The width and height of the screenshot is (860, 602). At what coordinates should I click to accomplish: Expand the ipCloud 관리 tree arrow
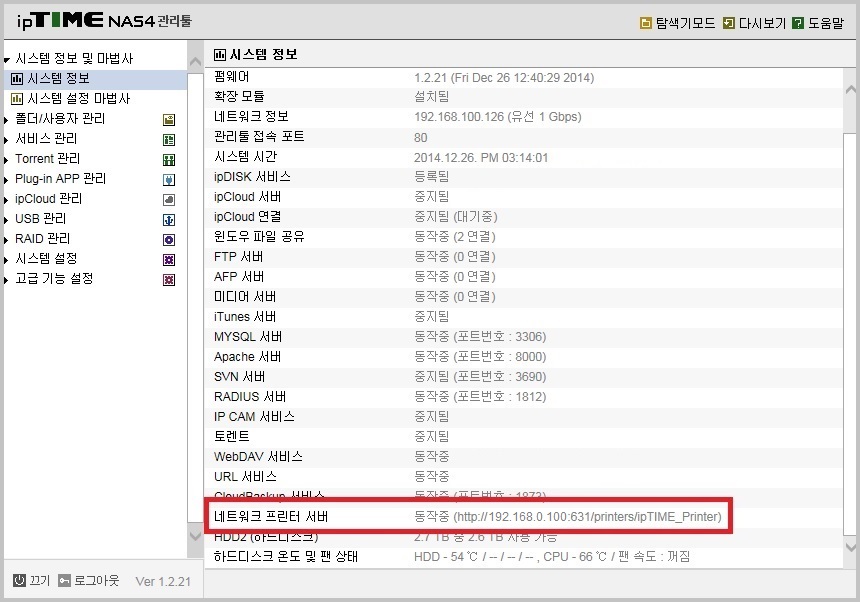coord(6,200)
